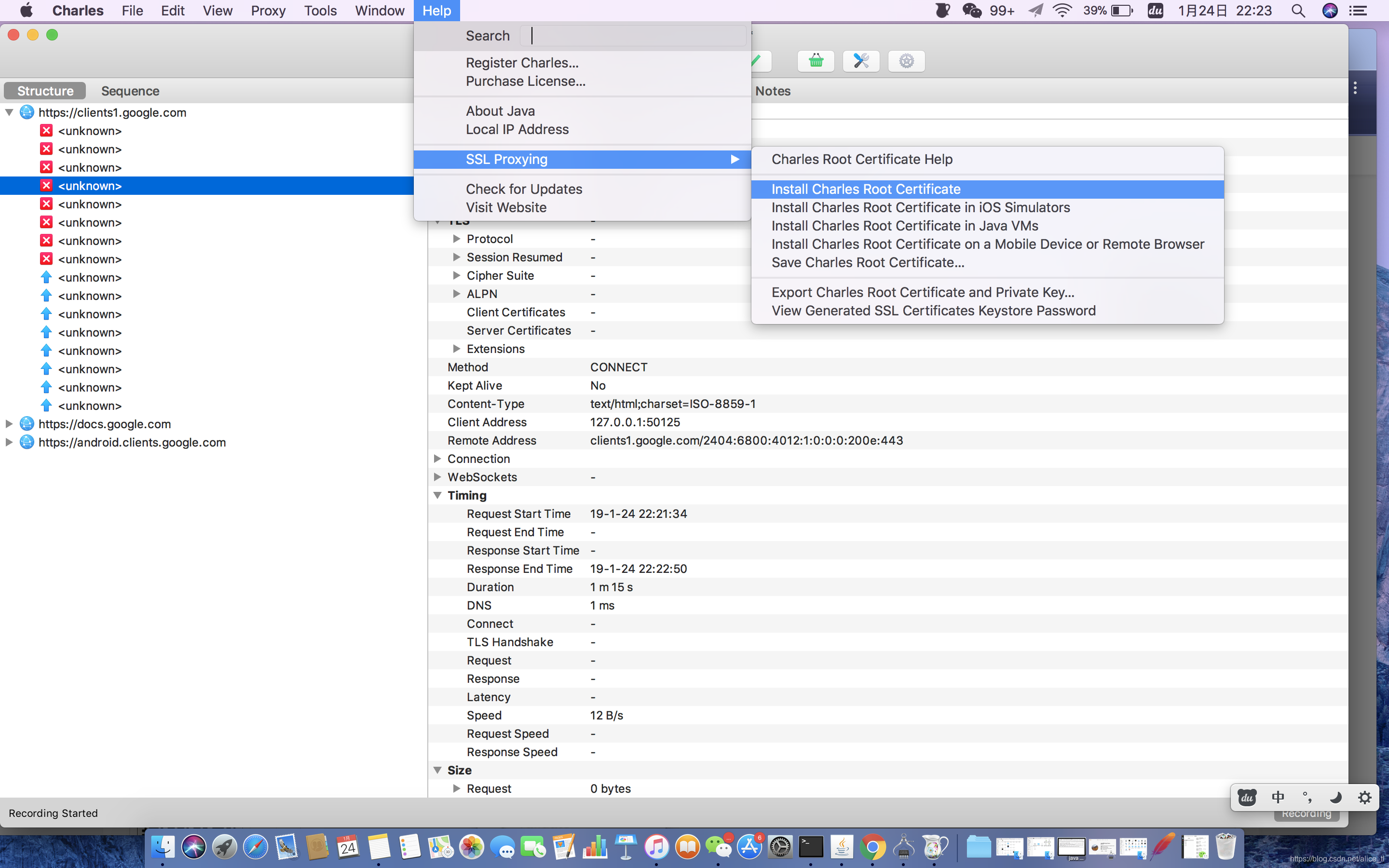Collapse the Timing section

(x=437, y=495)
